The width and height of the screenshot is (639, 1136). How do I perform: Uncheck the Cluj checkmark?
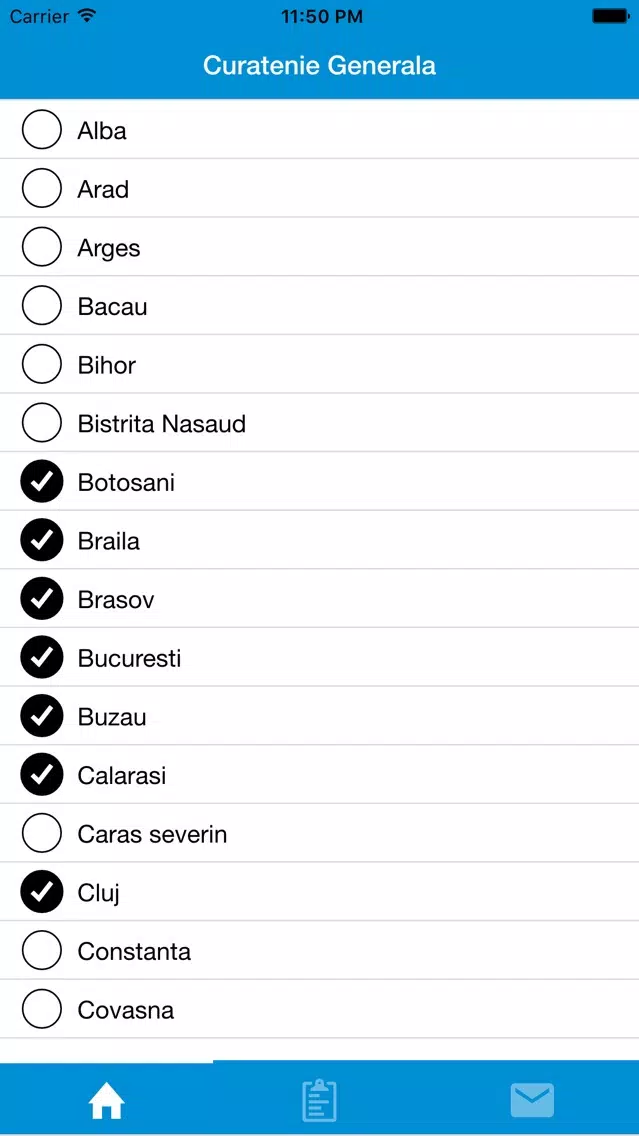(42, 893)
